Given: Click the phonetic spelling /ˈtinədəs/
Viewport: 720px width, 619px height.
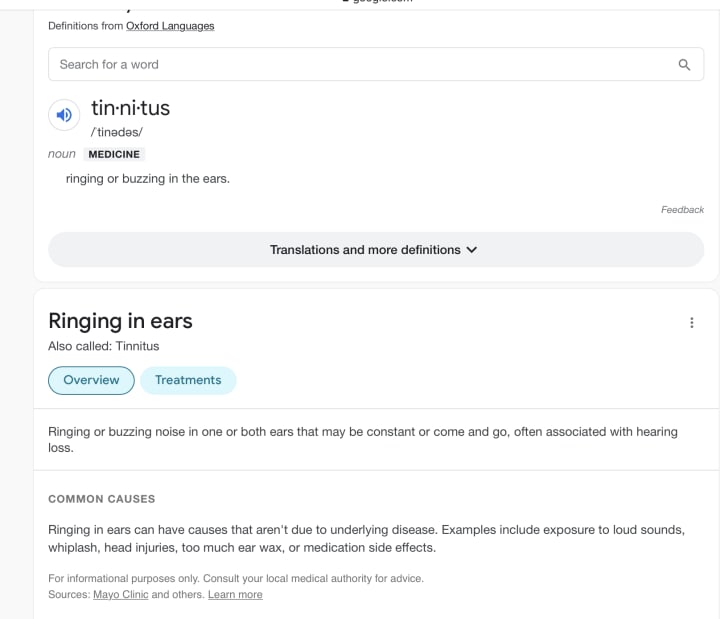Looking at the screenshot, I should (x=117, y=132).
